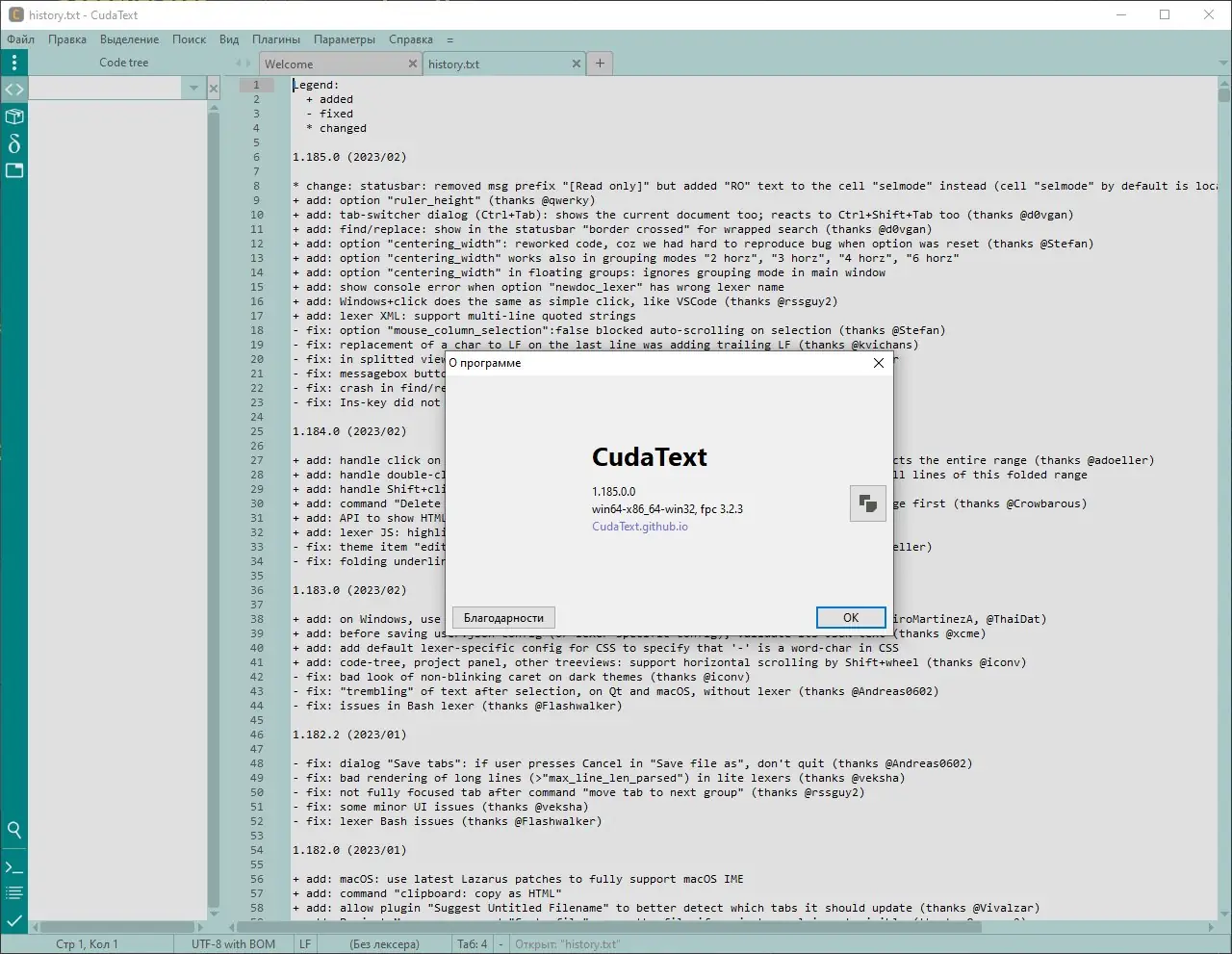Open the tab list dropdown arrow

[1221, 64]
